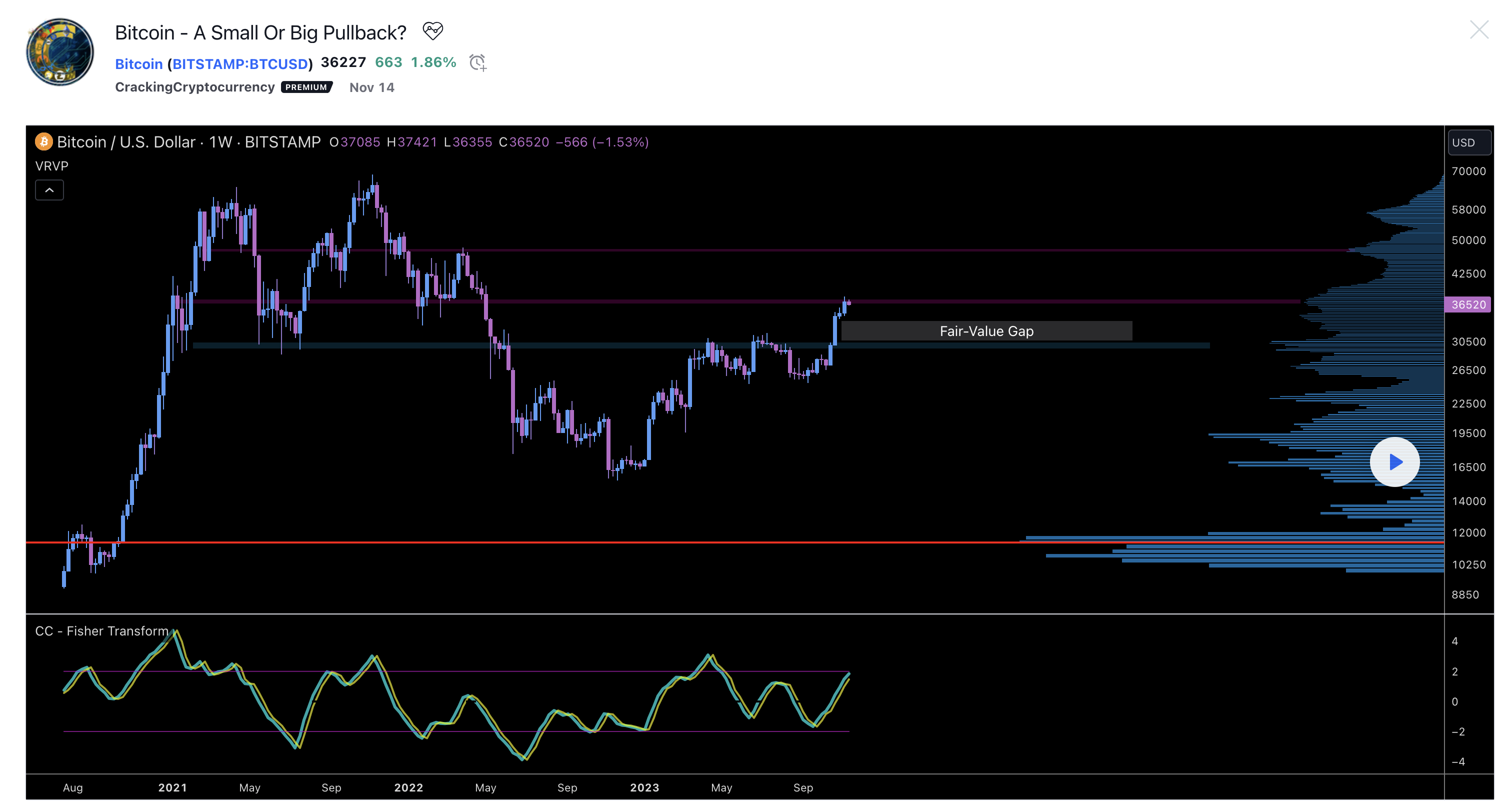
Task: Open the BITSTAMP:BTCUSD ticker link
Action: pyautogui.click(x=239, y=63)
